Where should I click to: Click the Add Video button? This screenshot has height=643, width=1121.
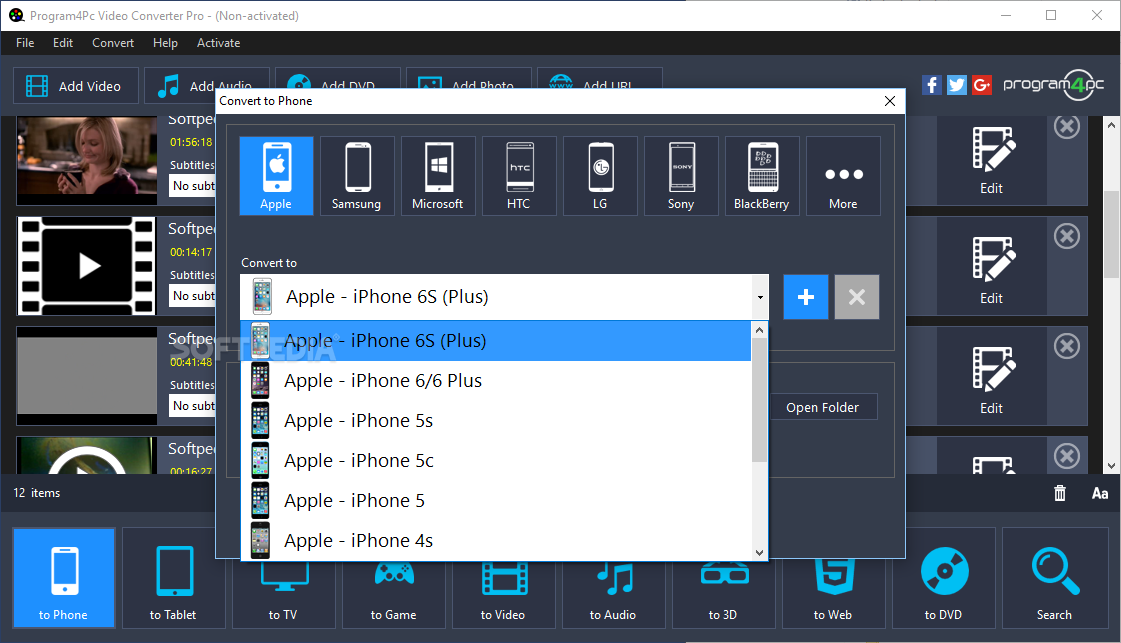(76, 86)
